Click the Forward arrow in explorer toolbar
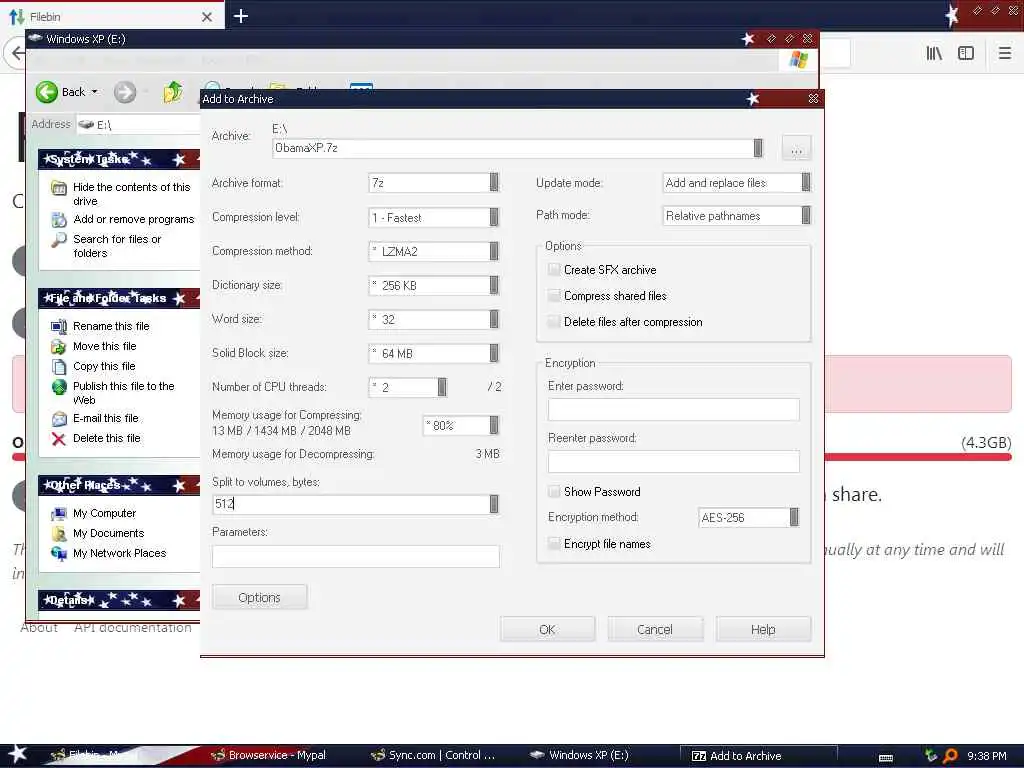Viewport: 1024px width, 768px height. (x=125, y=92)
